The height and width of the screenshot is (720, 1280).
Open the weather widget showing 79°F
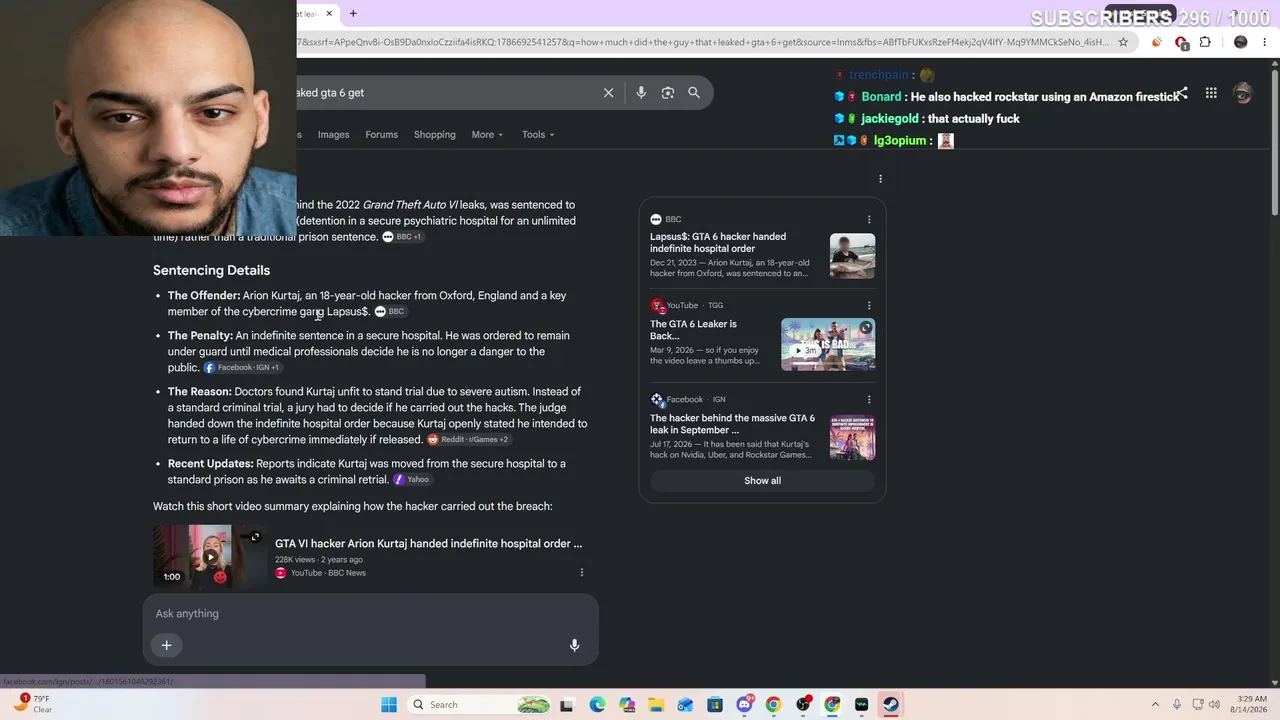click(x=32, y=704)
